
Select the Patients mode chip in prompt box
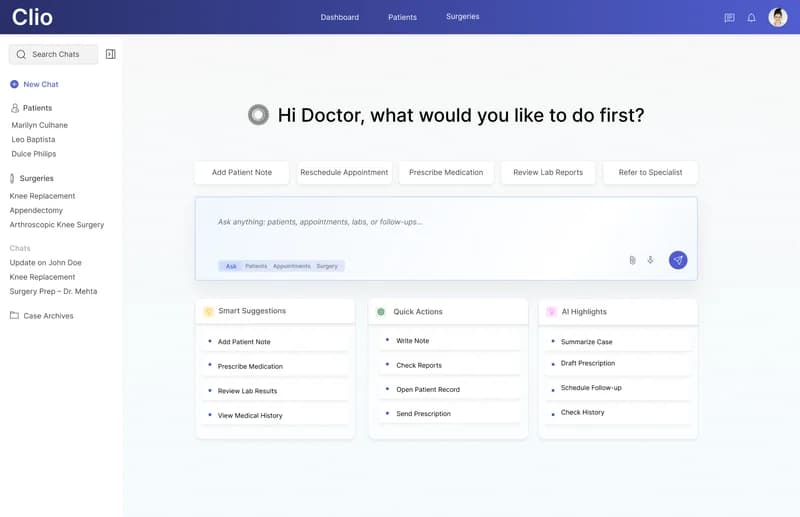coord(256,266)
